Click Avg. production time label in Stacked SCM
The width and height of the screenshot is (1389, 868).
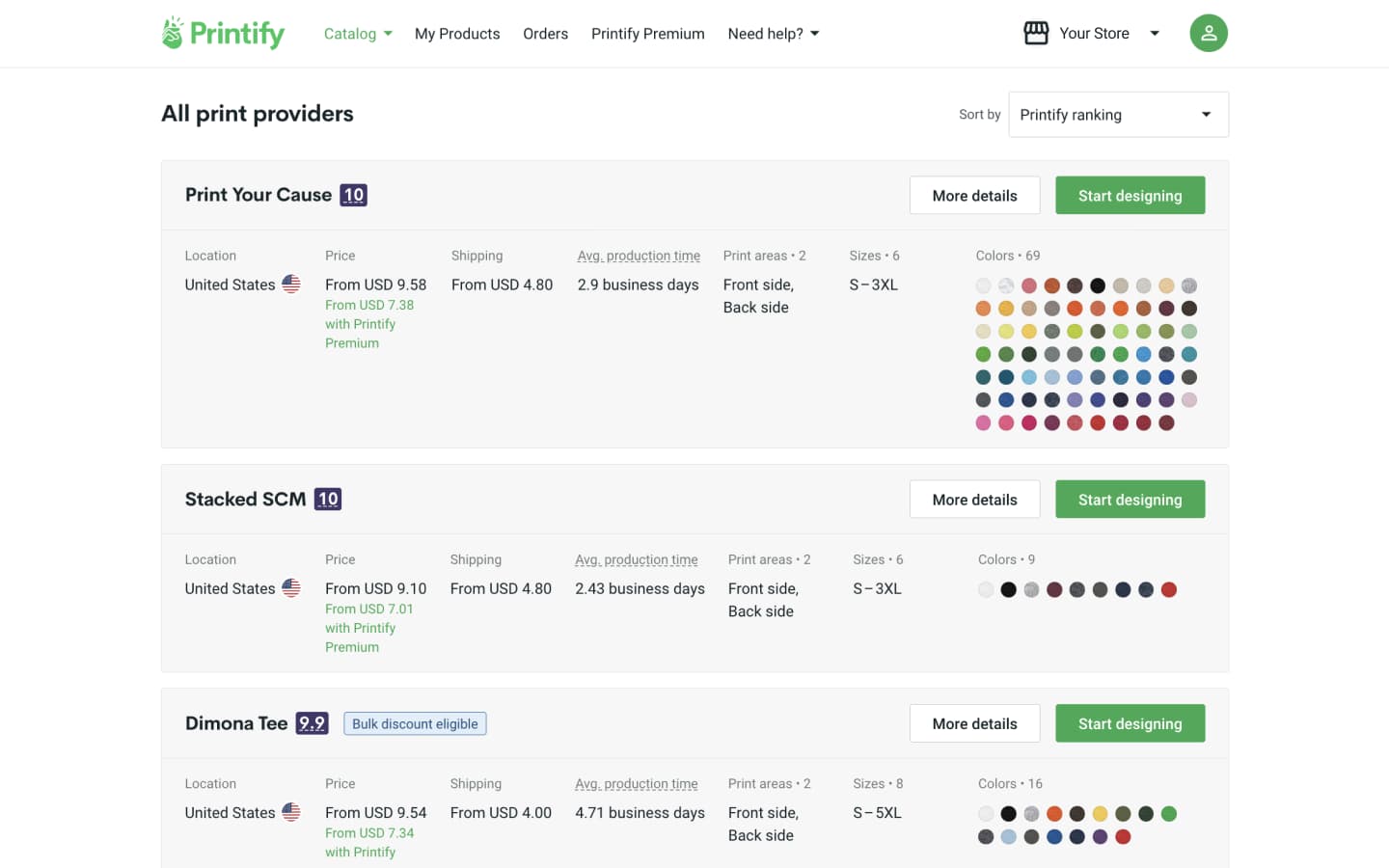(637, 559)
